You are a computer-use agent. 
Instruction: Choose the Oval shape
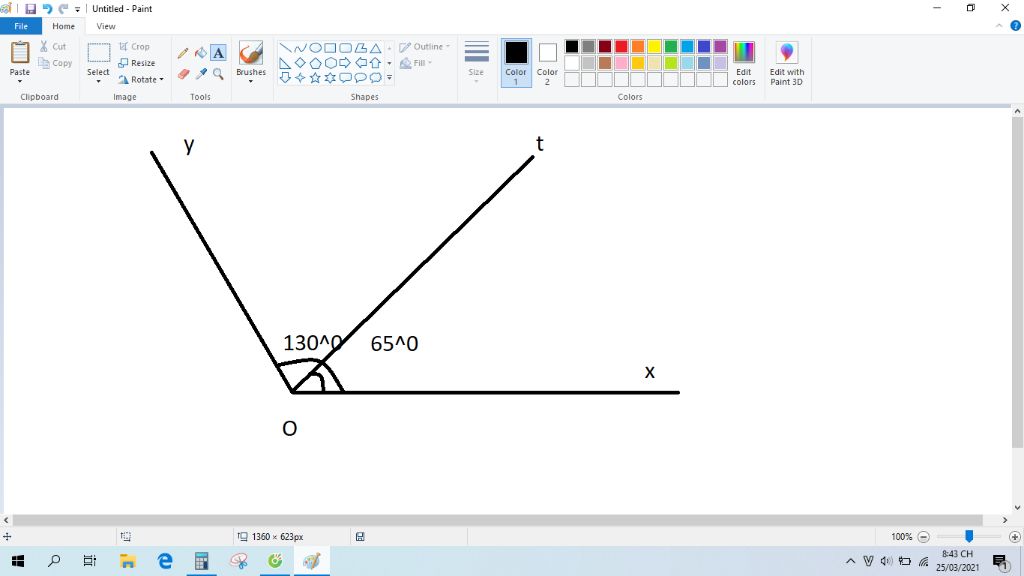tap(315, 48)
